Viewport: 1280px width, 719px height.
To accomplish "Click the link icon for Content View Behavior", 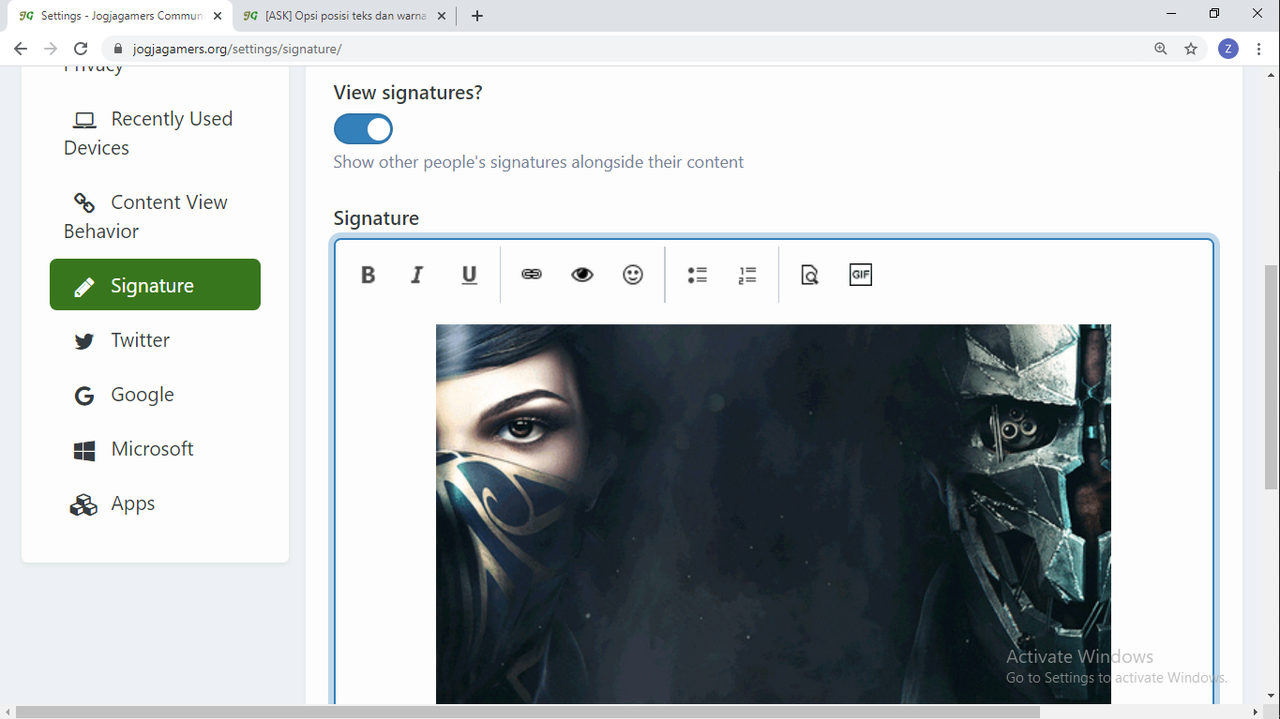I will (85, 203).
